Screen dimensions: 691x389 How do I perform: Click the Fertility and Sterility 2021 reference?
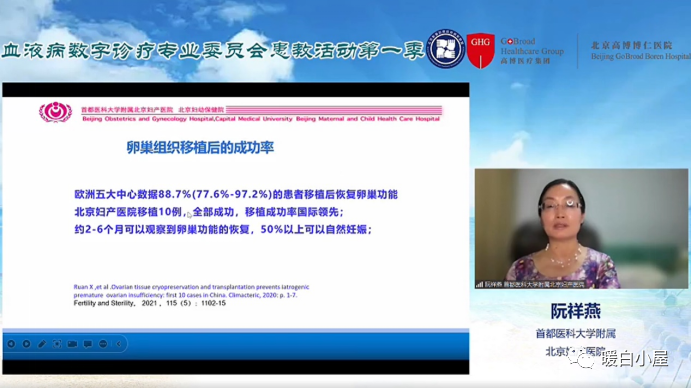[149, 304]
